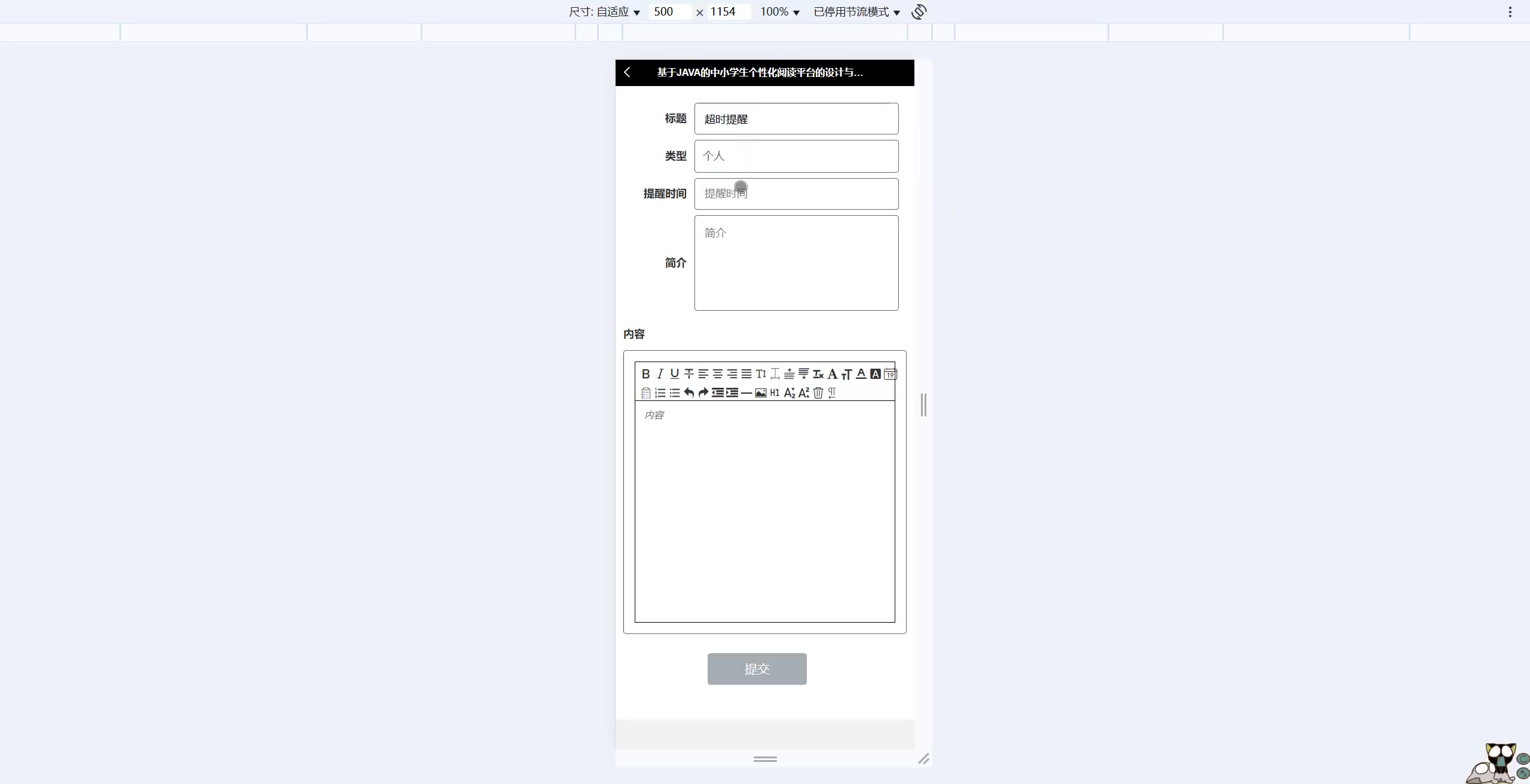Expand the 100% zoom dropdown
The image size is (1530, 784).
779,12
